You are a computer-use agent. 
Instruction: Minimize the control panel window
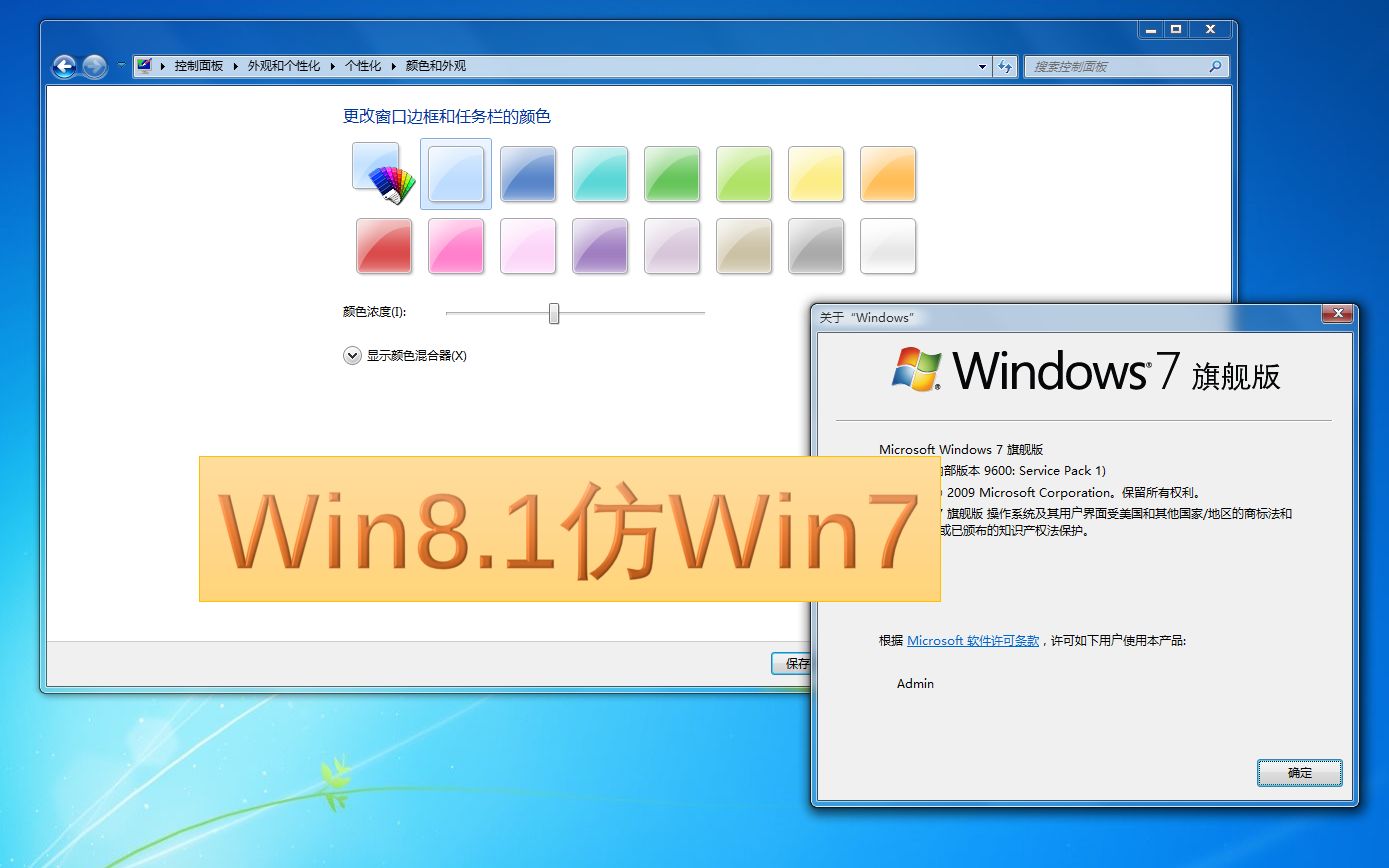coord(1151,30)
